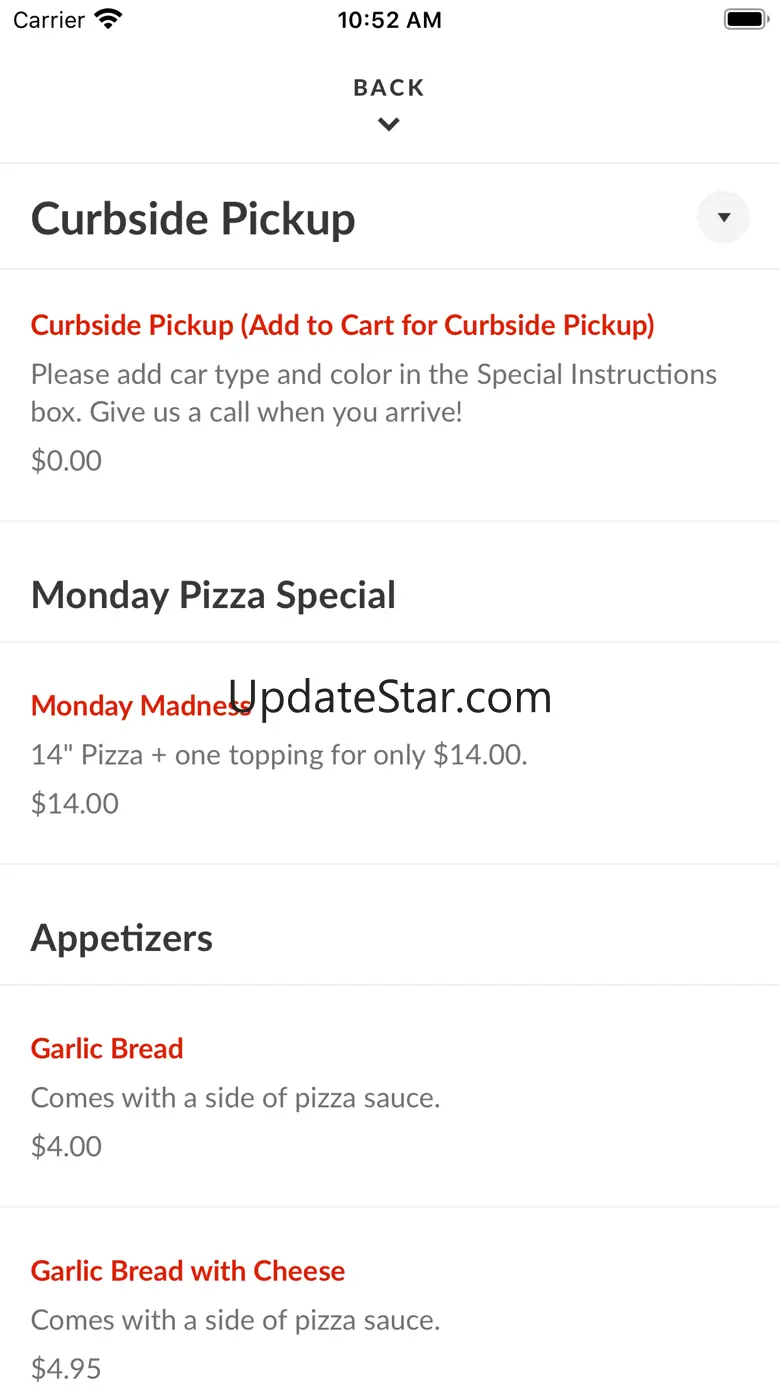This screenshot has height=1387, width=780.
Task: Tap the $4.95 price for cheese bread
Action: [x=66, y=1368]
